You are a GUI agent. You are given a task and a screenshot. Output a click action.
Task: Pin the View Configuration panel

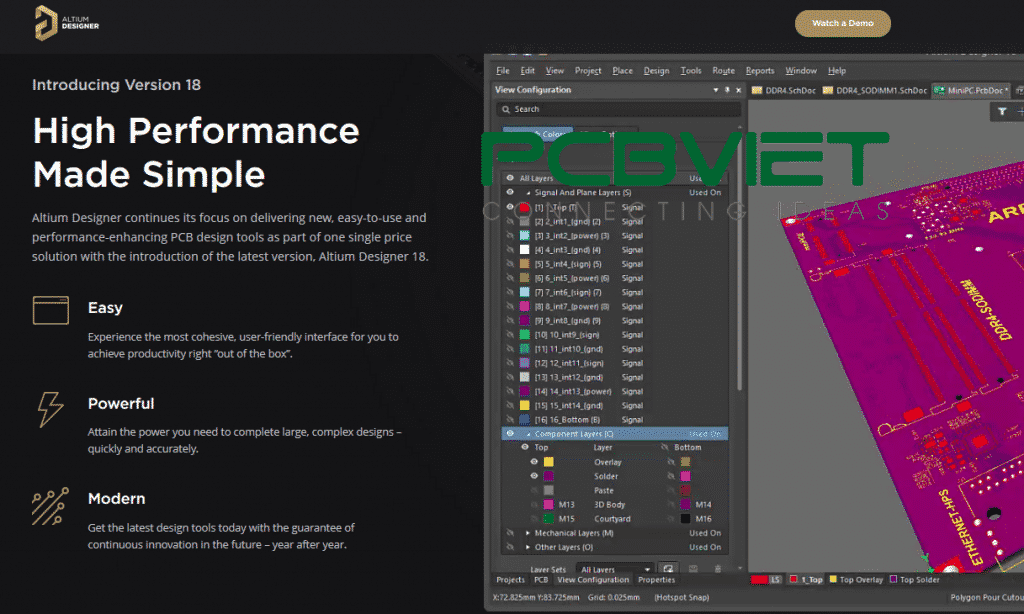[x=727, y=90]
